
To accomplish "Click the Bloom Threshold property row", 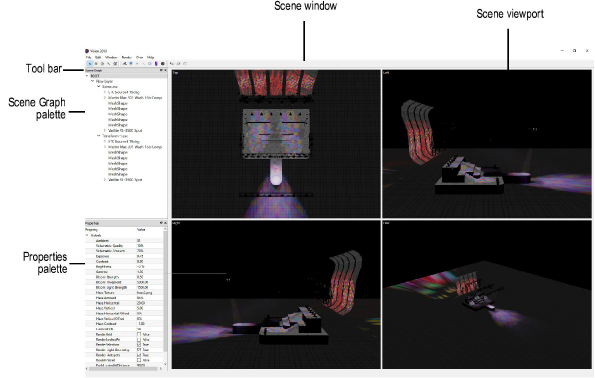I will point(124,282).
